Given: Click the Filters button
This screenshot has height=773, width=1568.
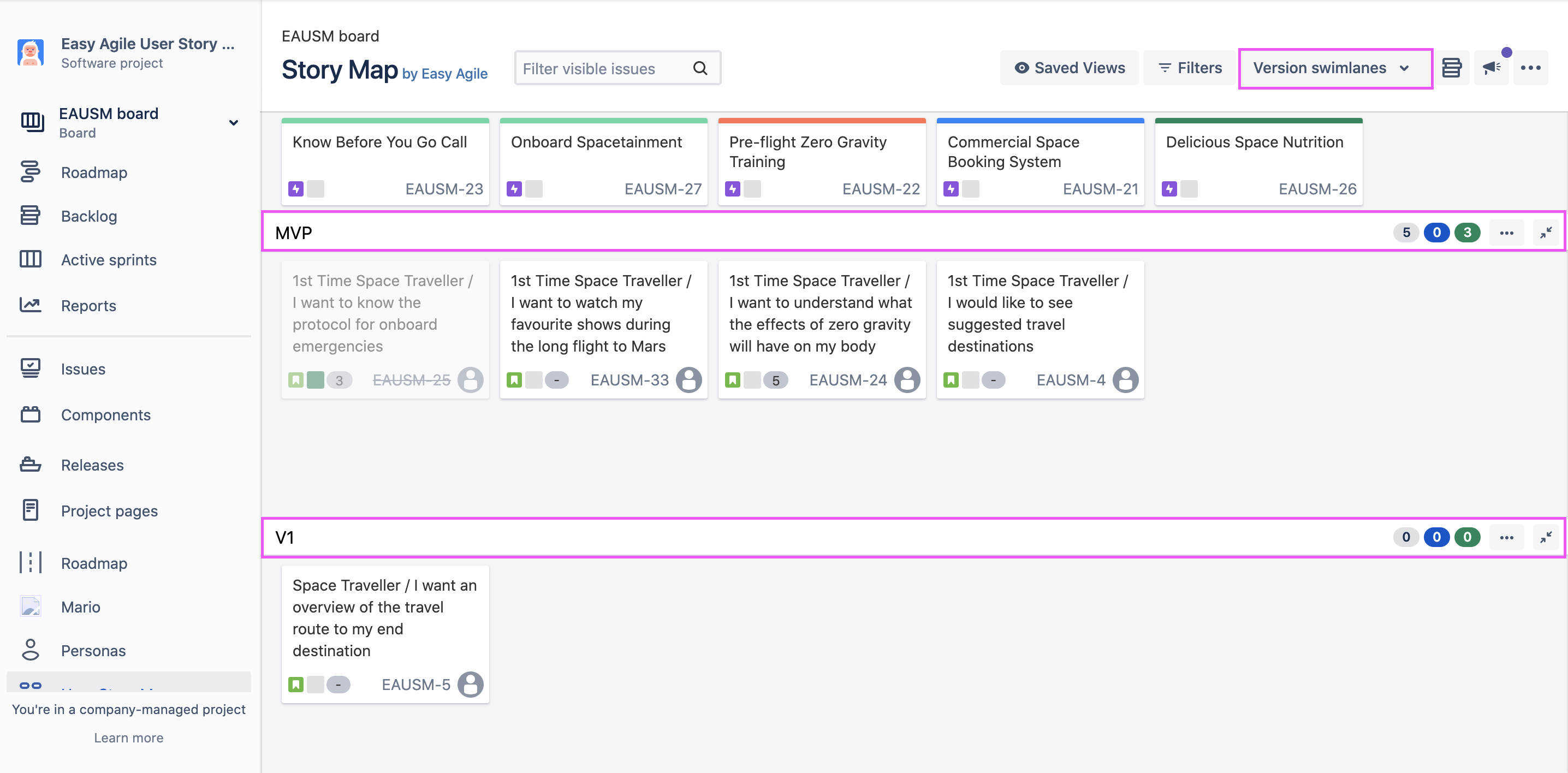Looking at the screenshot, I should pos(1190,68).
